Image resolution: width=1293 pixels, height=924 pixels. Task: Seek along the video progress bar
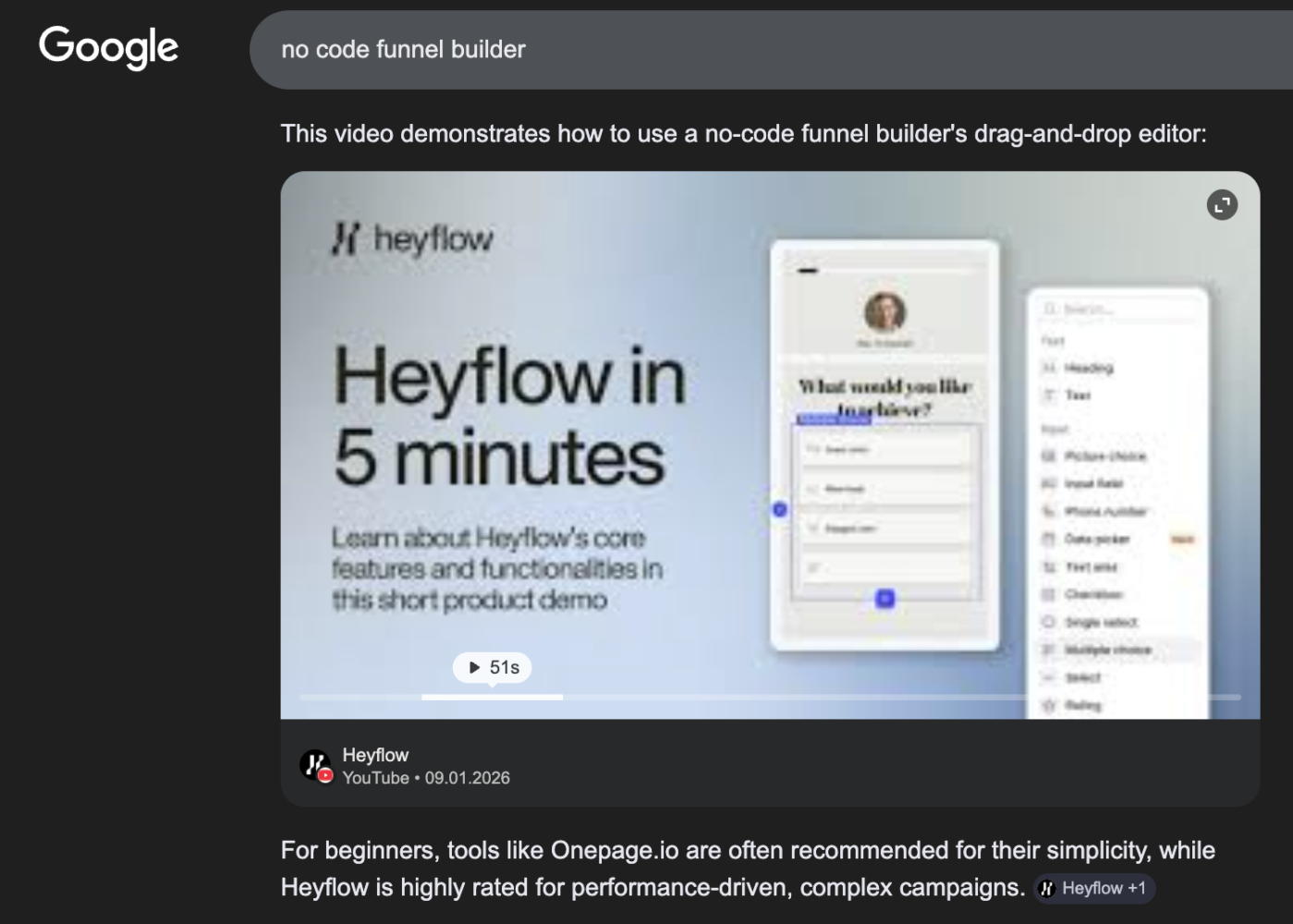(x=769, y=697)
